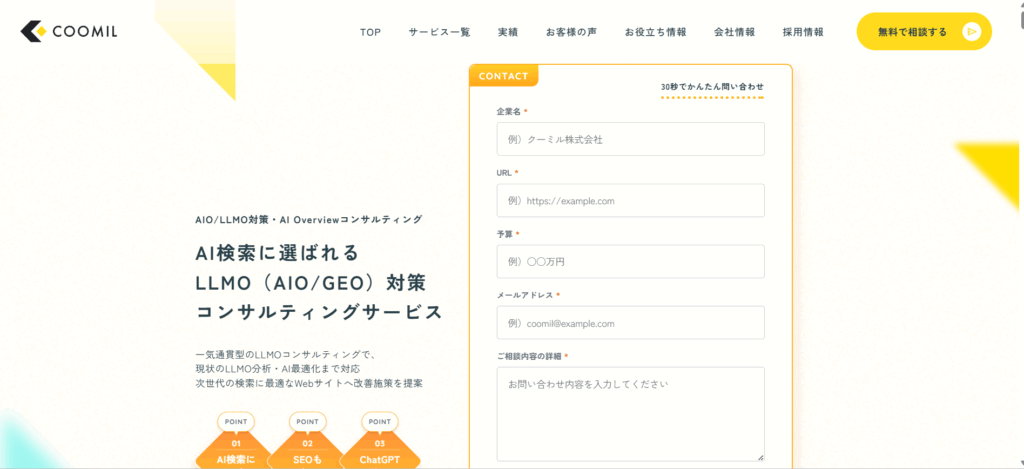Viewport: 1024px width, 469px height.
Task: Click the heading line コンサルティングサービス
Action: tap(319, 312)
